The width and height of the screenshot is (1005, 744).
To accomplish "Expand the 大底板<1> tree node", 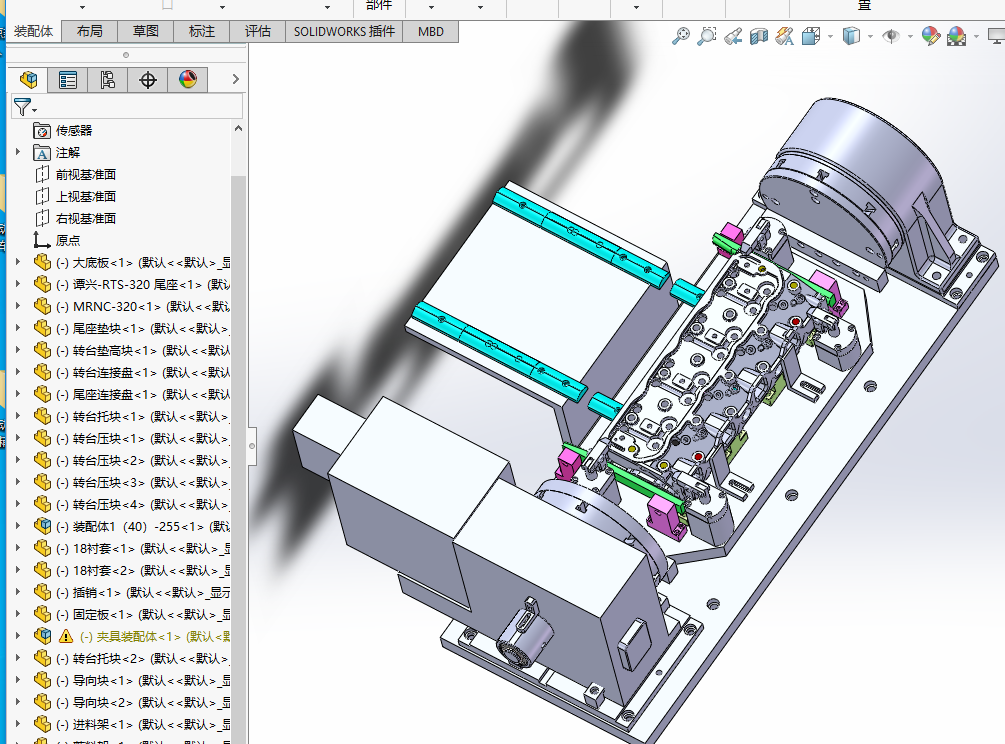I will point(17,262).
